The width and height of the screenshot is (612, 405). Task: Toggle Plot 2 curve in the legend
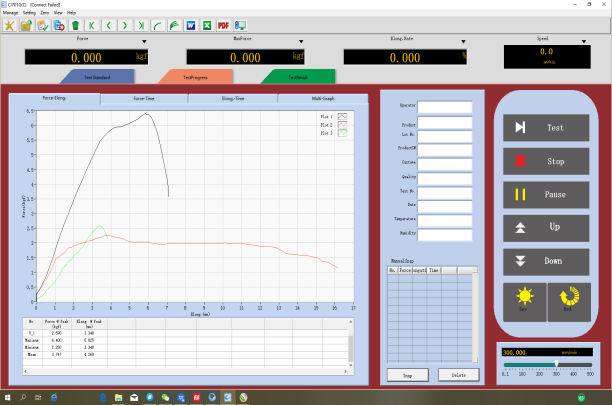(342, 124)
